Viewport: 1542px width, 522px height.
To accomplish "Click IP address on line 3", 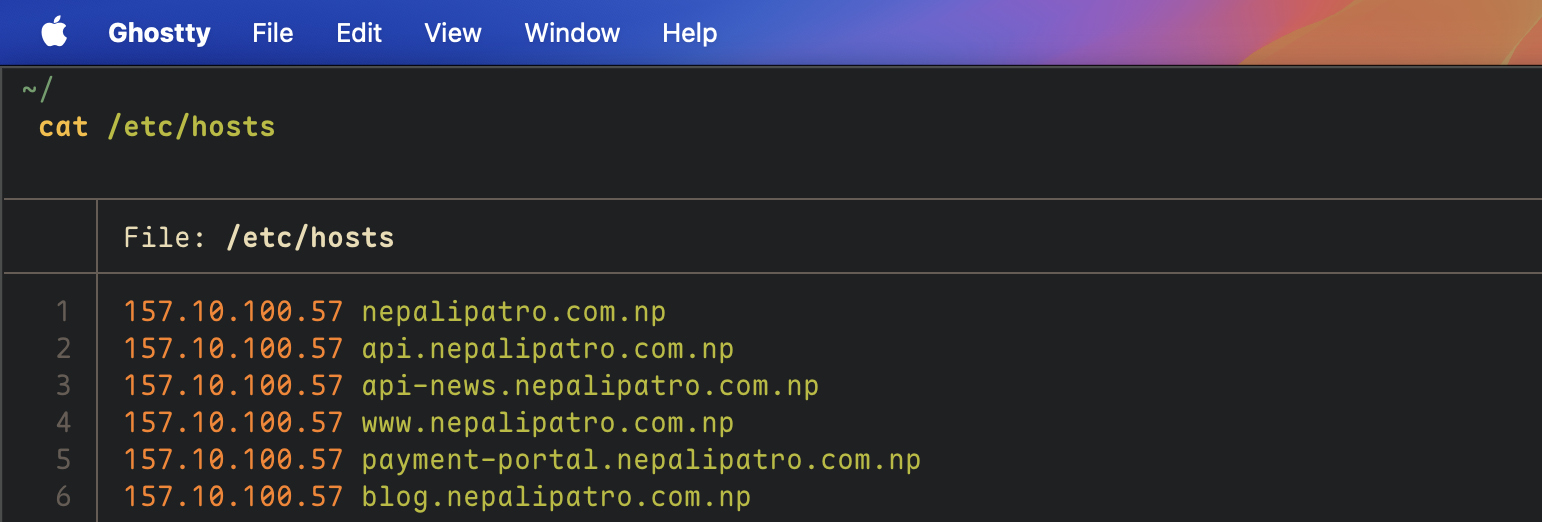I will 234,386.
